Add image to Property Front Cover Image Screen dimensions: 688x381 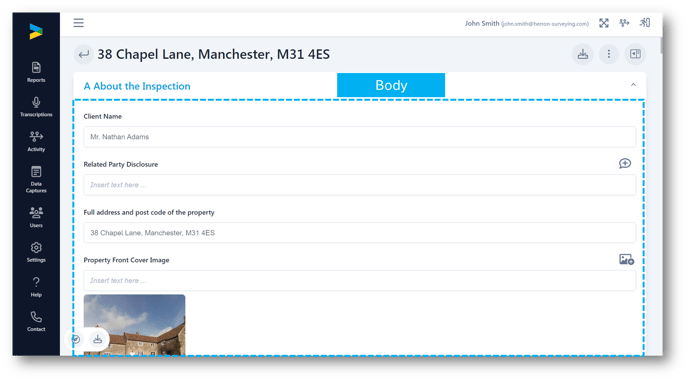click(x=626, y=259)
